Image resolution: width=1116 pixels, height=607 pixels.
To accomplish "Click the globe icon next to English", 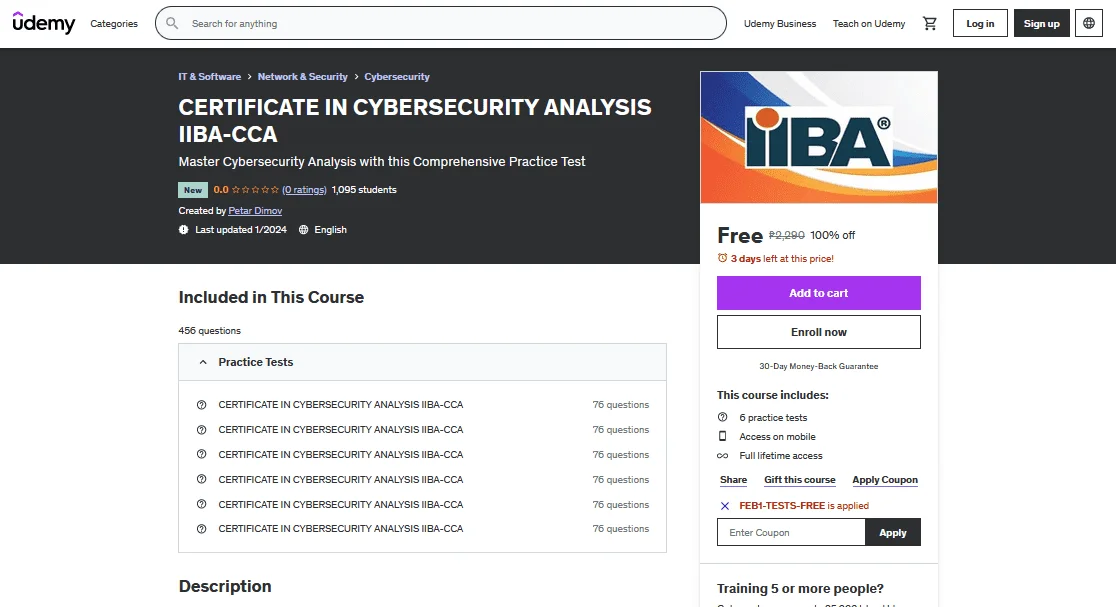I will [x=303, y=230].
